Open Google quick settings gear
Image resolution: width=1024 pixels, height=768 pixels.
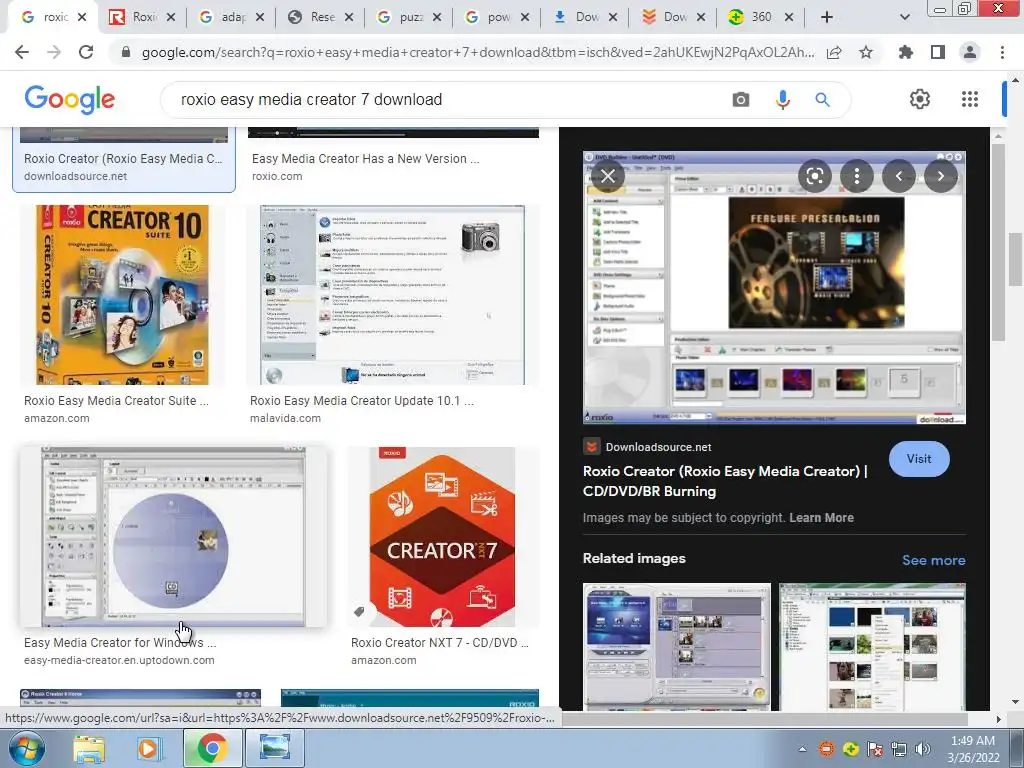click(x=920, y=99)
